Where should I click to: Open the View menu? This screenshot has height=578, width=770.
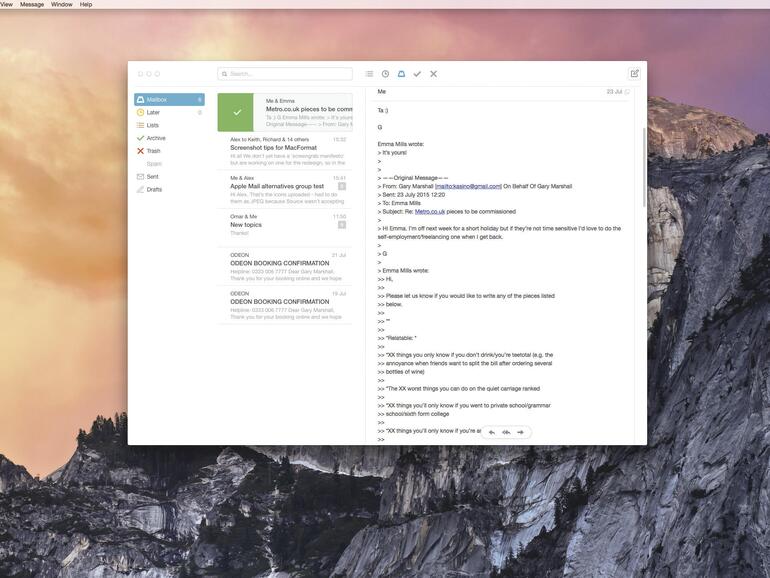[x=6, y=4]
